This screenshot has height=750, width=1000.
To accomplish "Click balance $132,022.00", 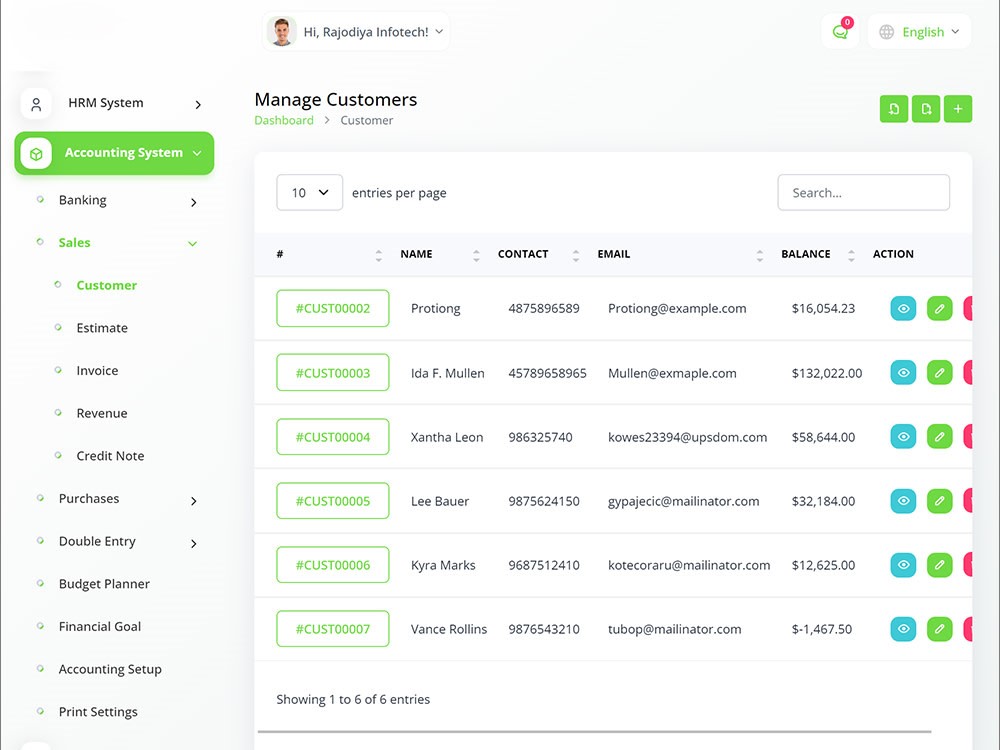I will click(827, 373).
